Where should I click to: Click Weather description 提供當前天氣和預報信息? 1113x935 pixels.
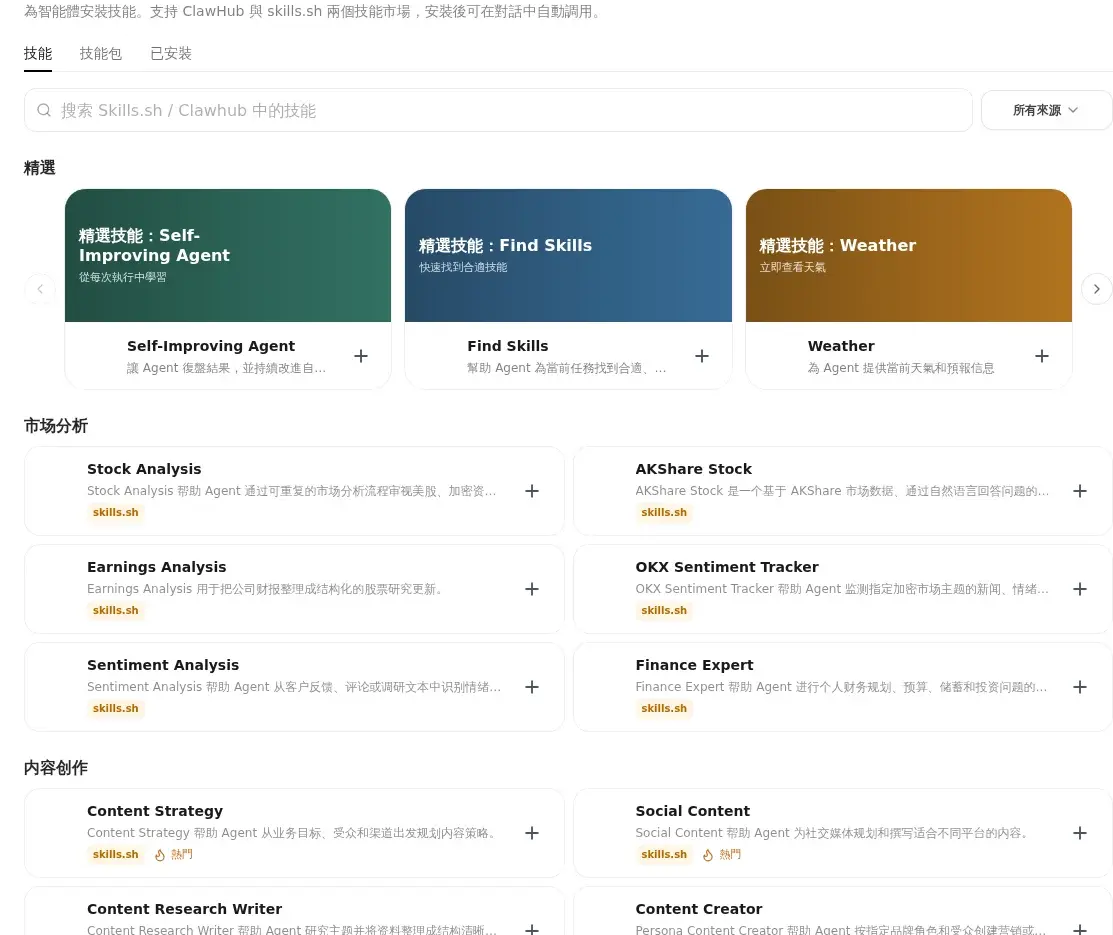901,368
